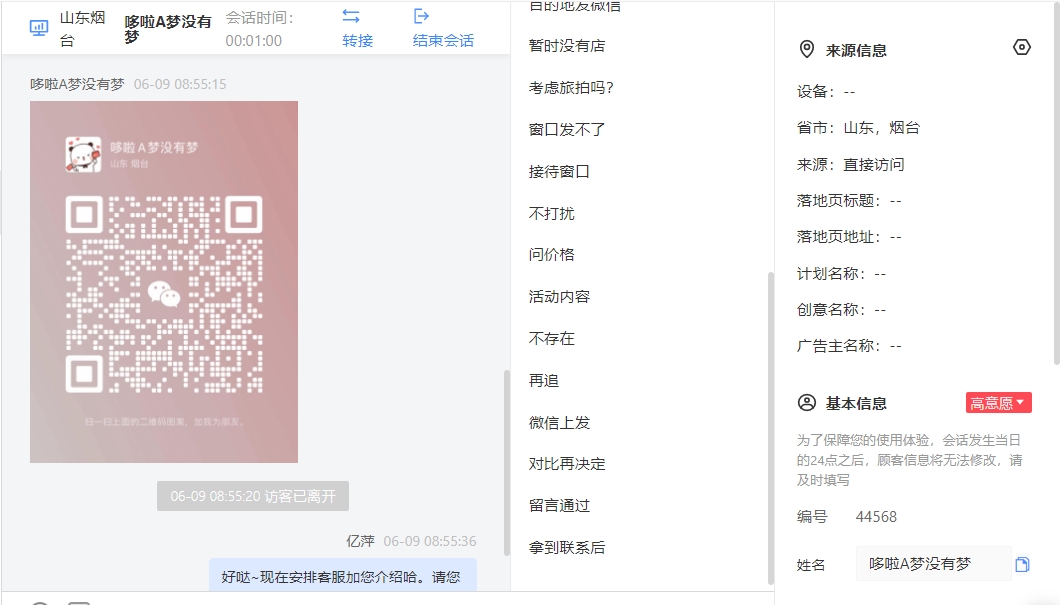Pick the 微信上发 quick reply
This screenshot has width=1060, height=605.
(x=559, y=422)
